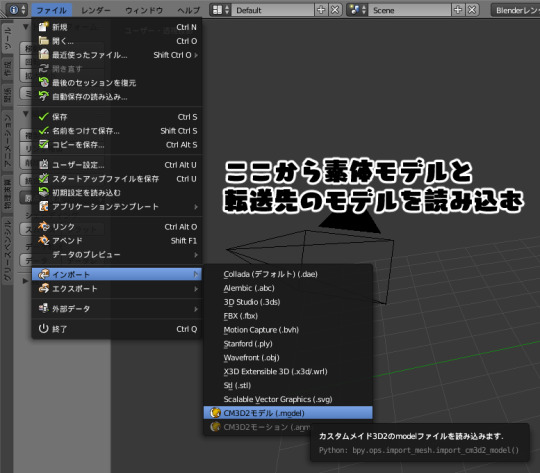Choose 終了 to quit Blender

coord(117,329)
